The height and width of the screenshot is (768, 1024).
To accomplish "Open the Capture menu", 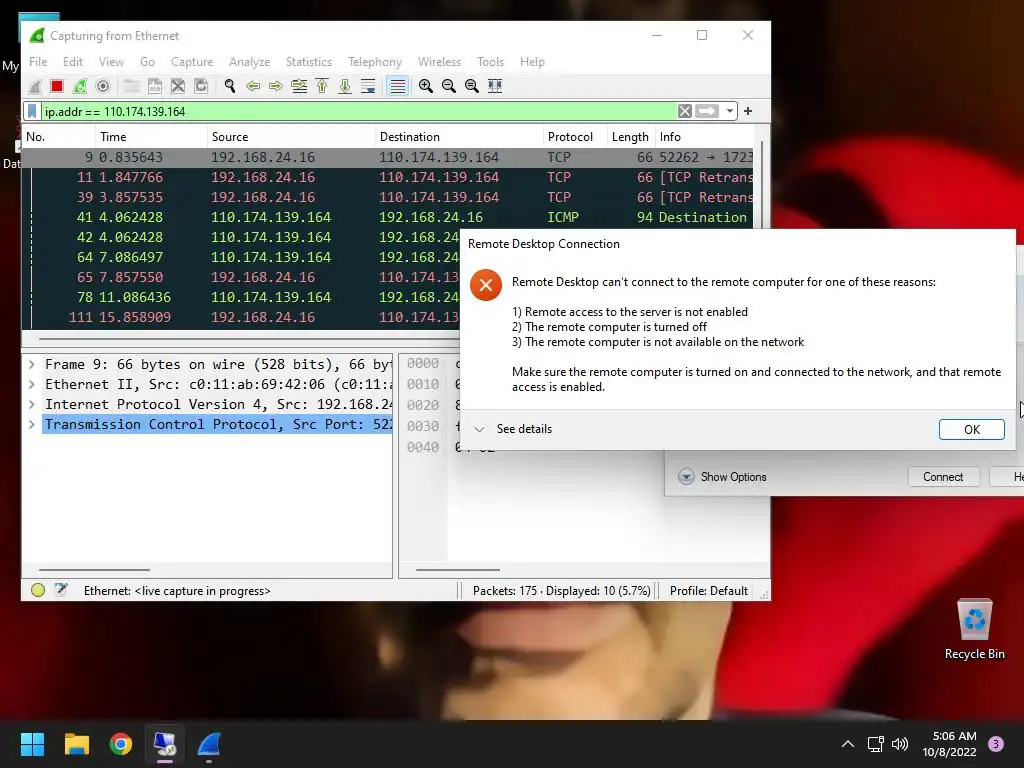I will pos(192,61).
